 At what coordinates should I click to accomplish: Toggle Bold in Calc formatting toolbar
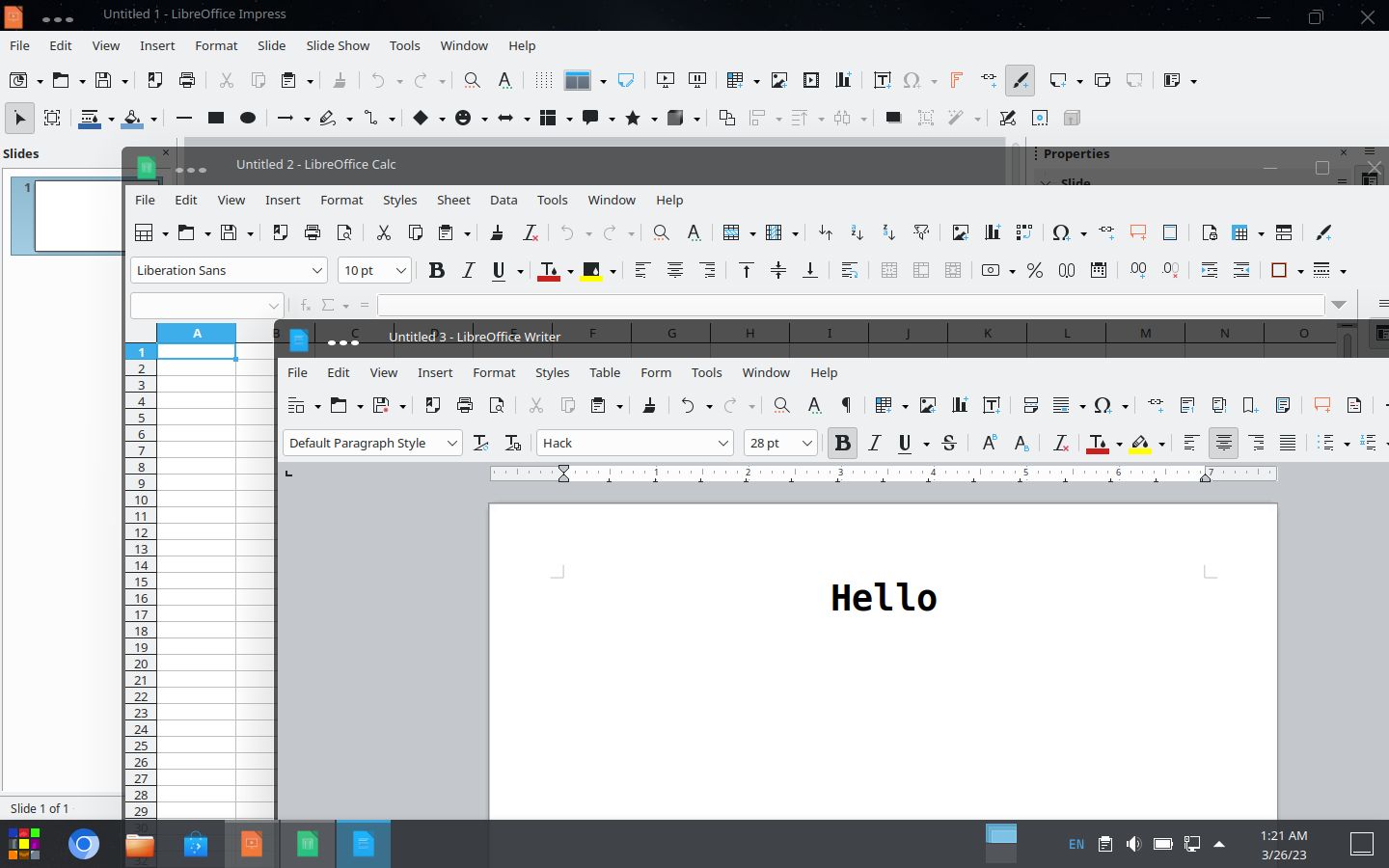click(x=436, y=270)
